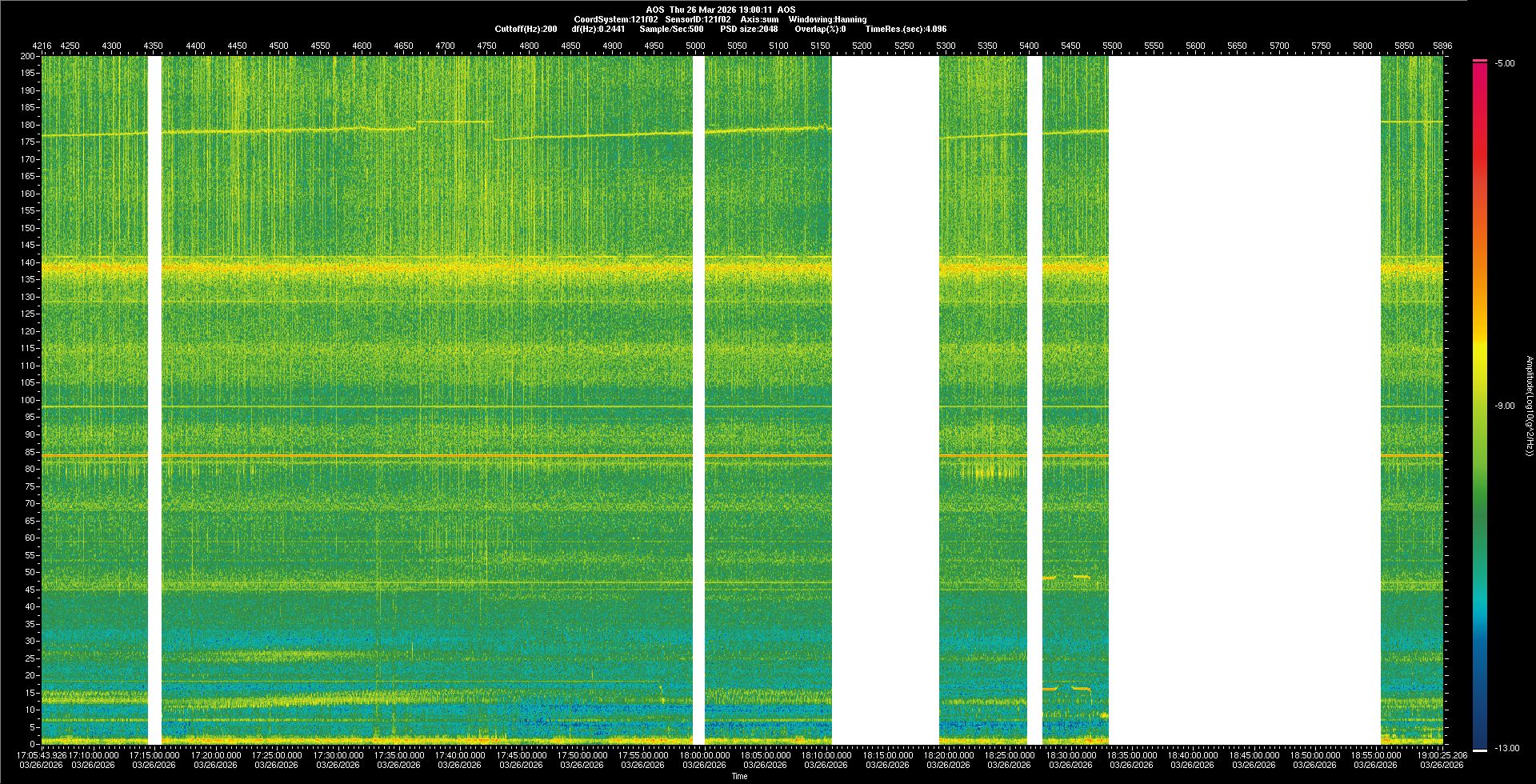Click the -9.00 label on the colorbar
Image resolution: width=1536 pixels, height=784 pixels.
click(x=1504, y=406)
